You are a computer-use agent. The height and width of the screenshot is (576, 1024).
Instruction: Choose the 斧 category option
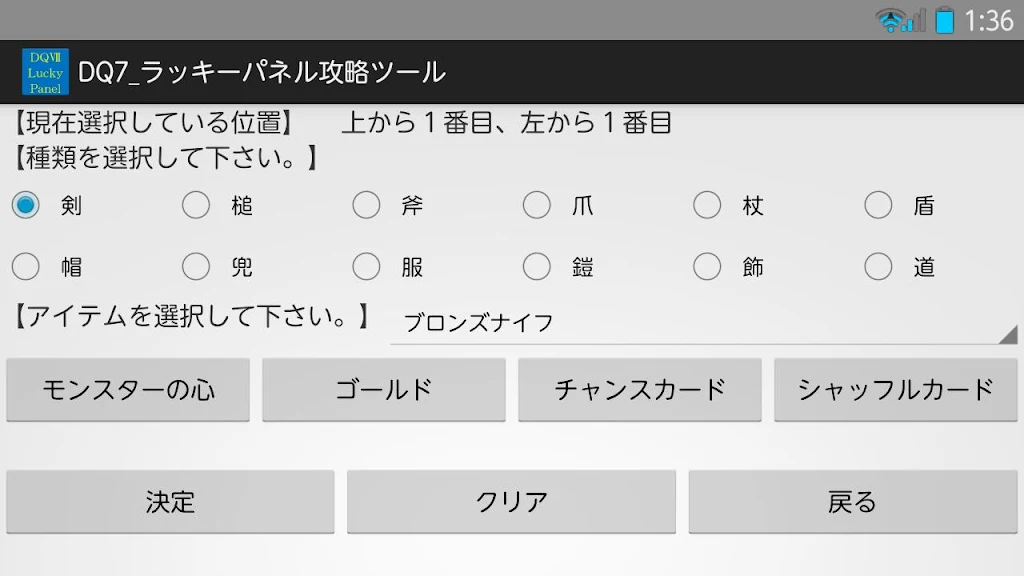366,206
